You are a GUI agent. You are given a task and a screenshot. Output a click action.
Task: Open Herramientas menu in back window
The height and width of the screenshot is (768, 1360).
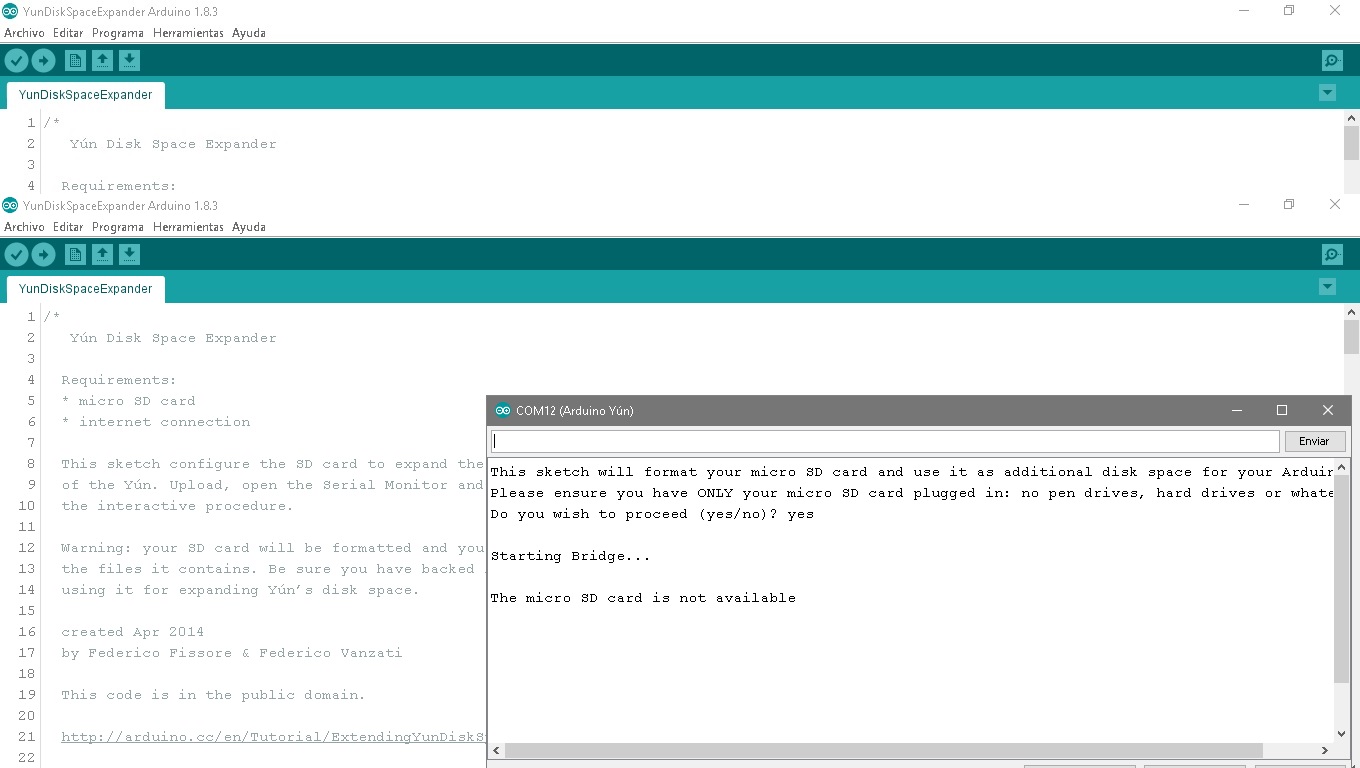pos(188,33)
